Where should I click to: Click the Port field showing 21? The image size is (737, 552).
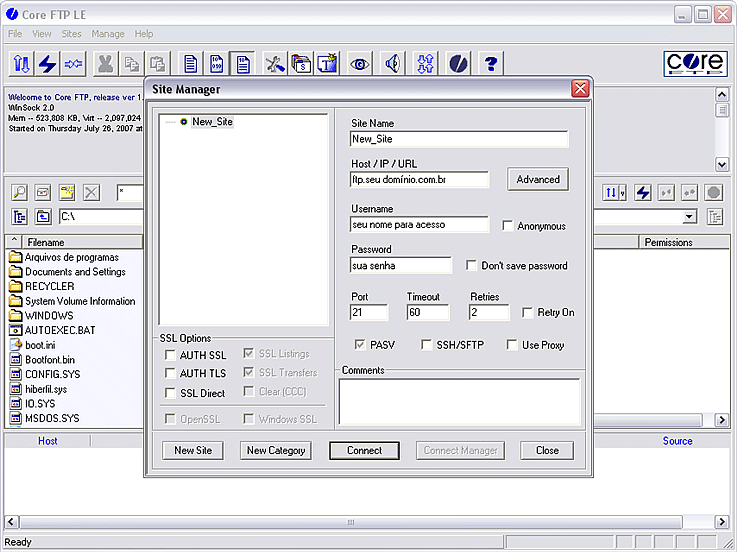coord(369,312)
